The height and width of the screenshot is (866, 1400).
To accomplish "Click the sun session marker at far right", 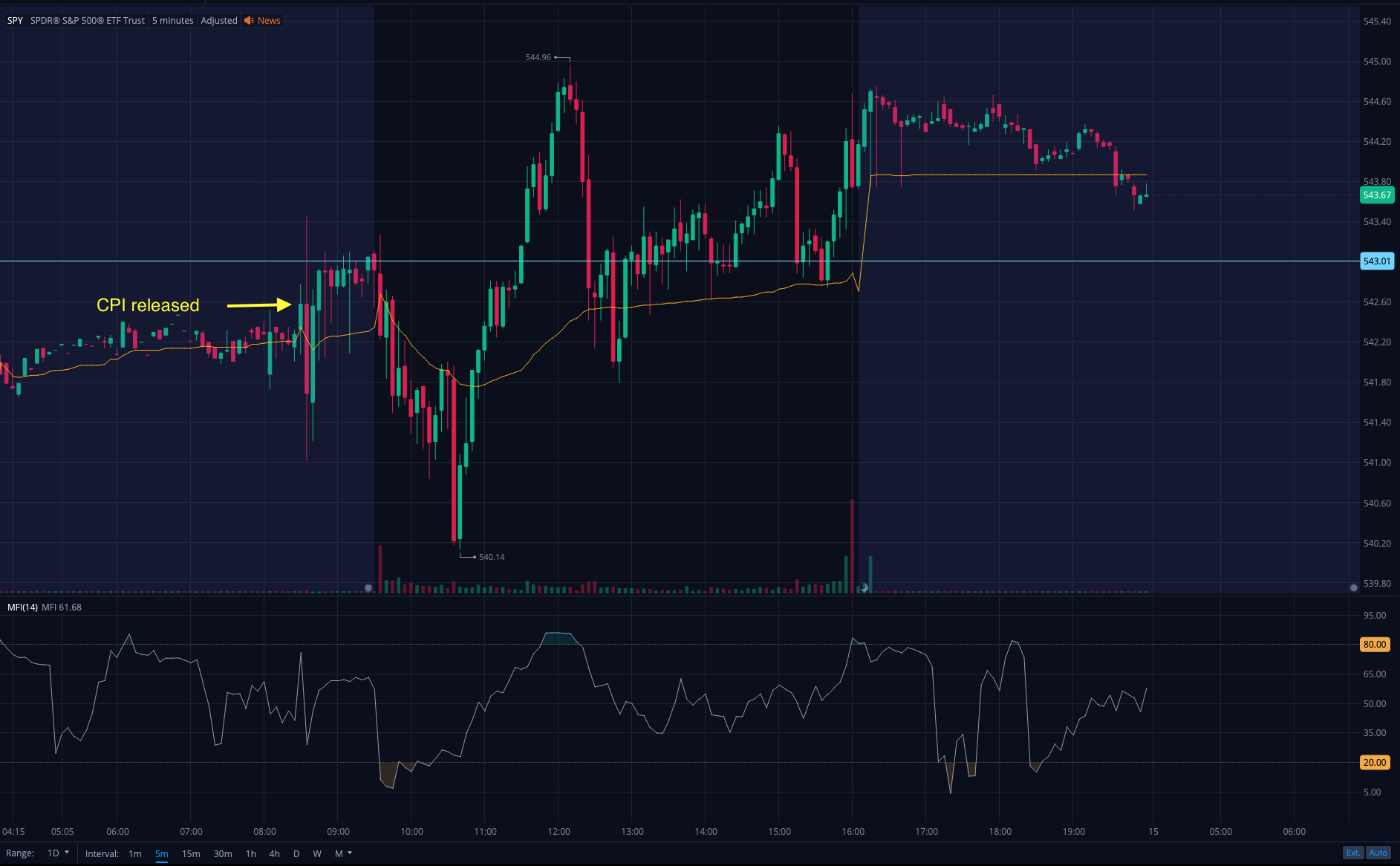I will click(x=1353, y=587).
